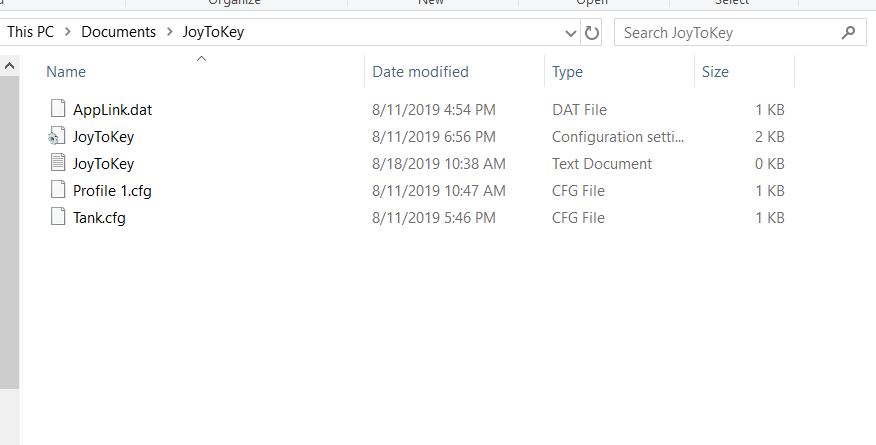Click inside the Search JoyToKey field
Viewport: 876px width, 445px height.
[726, 32]
